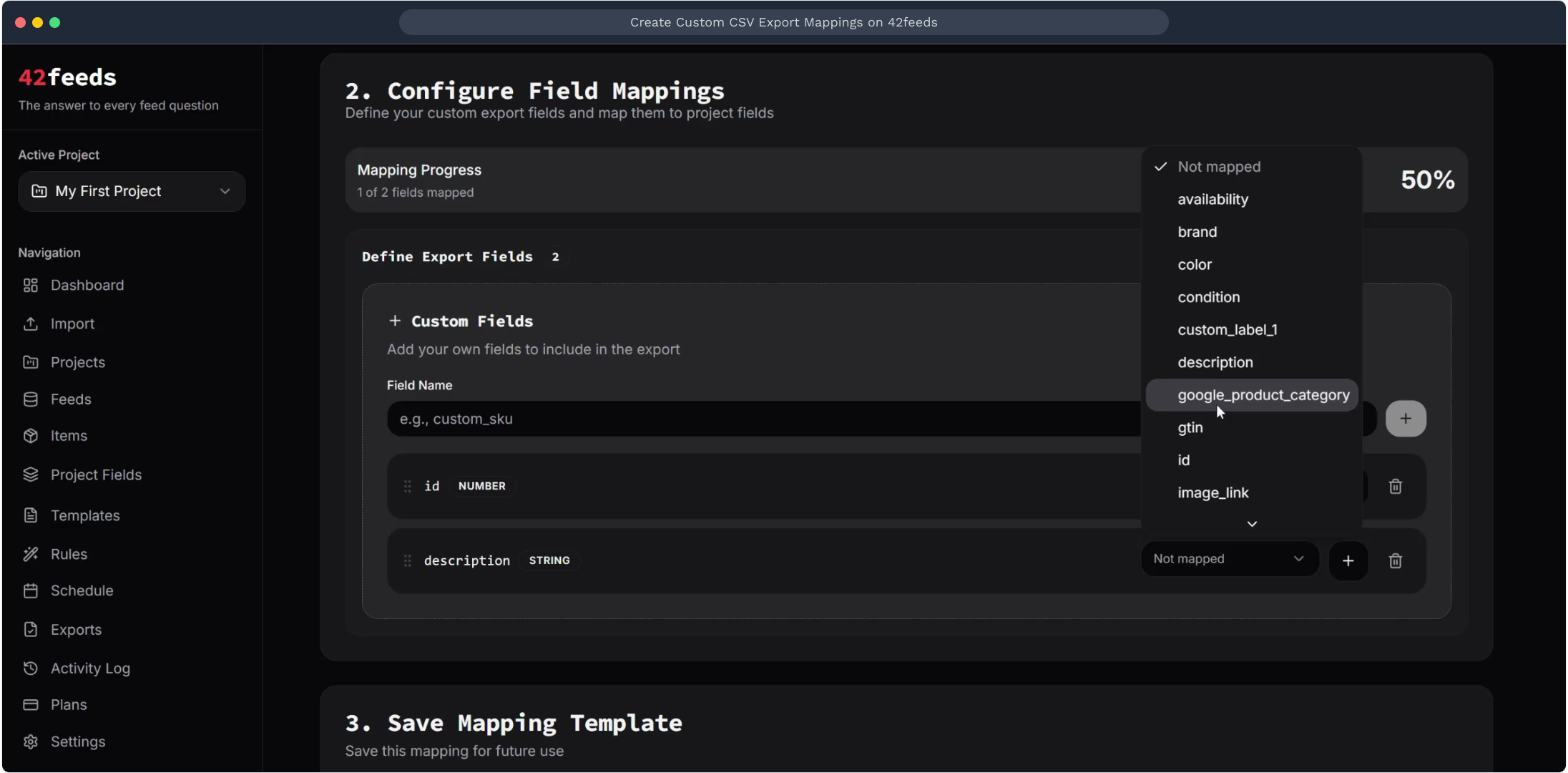Click plus button beside description mapping
Viewport: 1568px width, 773px height.
click(x=1348, y=561)
